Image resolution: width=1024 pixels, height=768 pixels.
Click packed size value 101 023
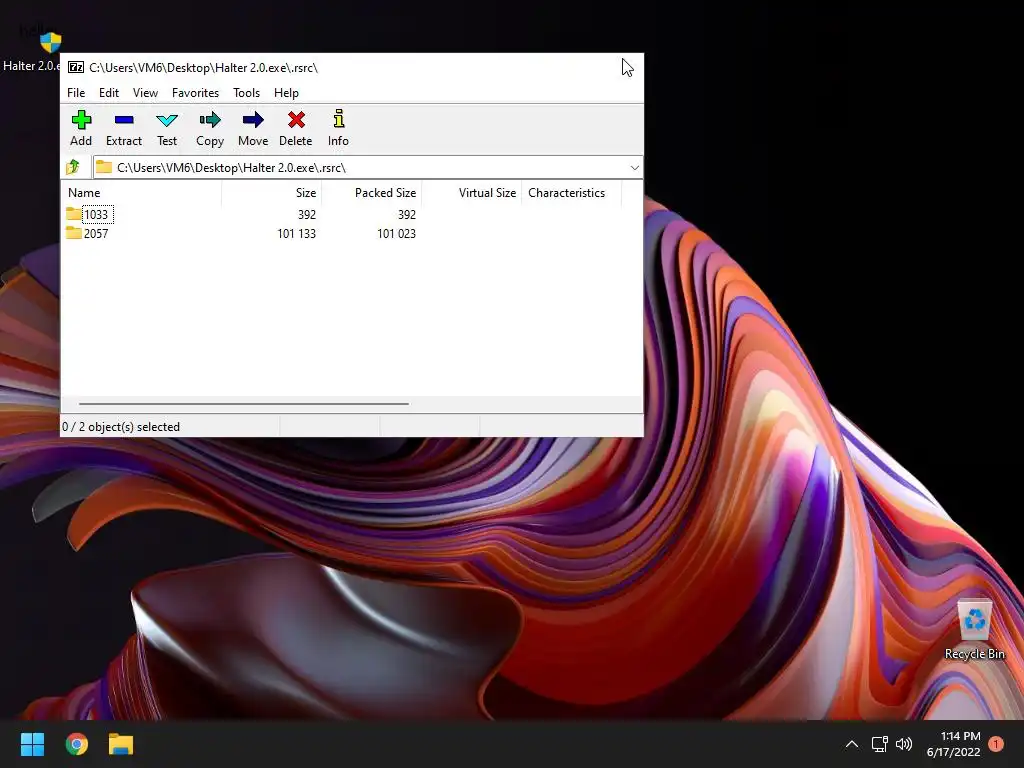396,233
